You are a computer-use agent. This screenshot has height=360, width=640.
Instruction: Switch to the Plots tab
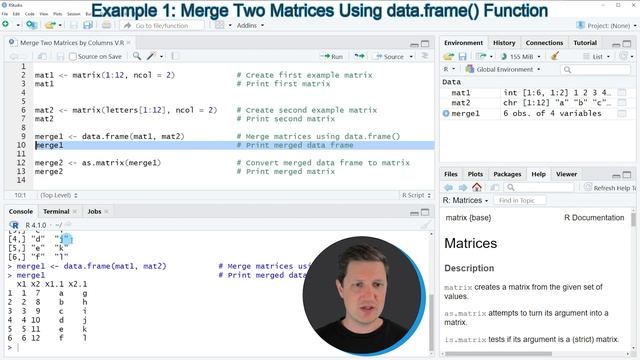click(475, 174)
